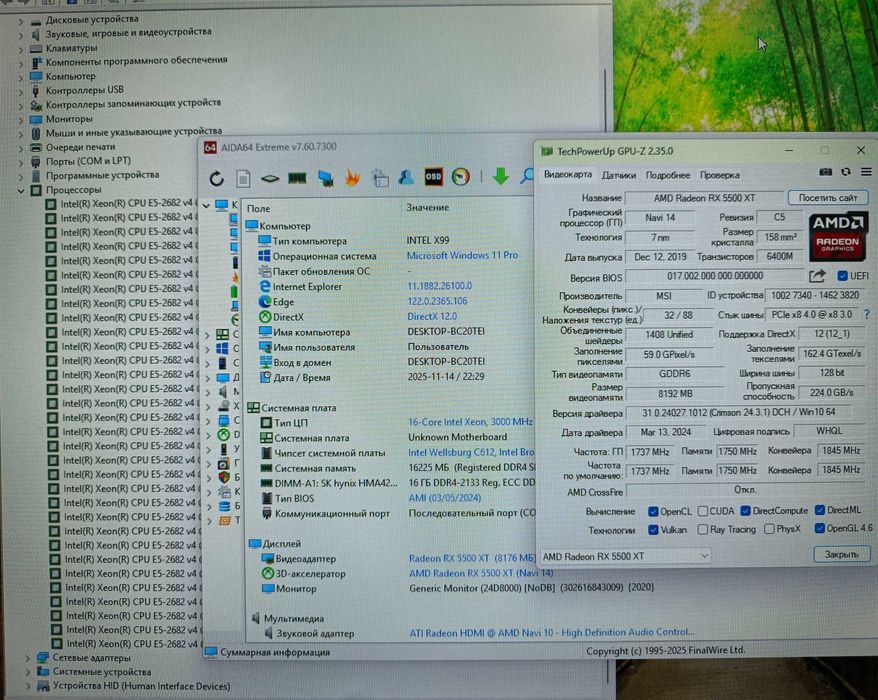The height and width of the screenshot is (700, 878).
Task: Click Internet Explorer row icon in AIDA64
Action: tap(265, 286)
